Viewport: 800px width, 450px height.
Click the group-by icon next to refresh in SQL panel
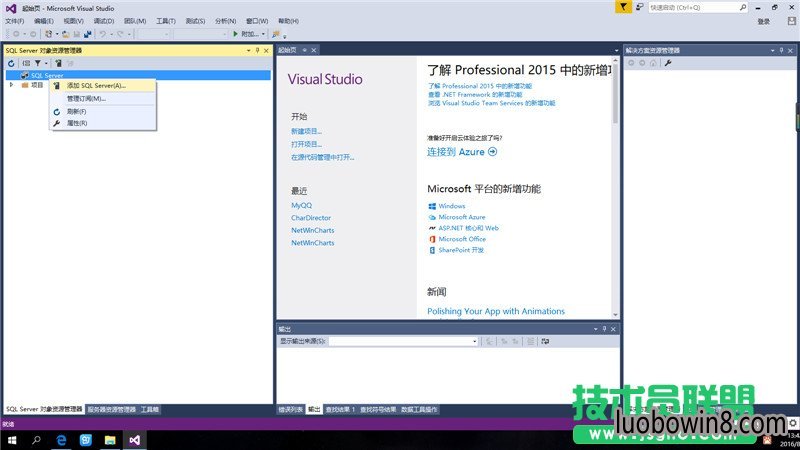(x=26, y=63)
